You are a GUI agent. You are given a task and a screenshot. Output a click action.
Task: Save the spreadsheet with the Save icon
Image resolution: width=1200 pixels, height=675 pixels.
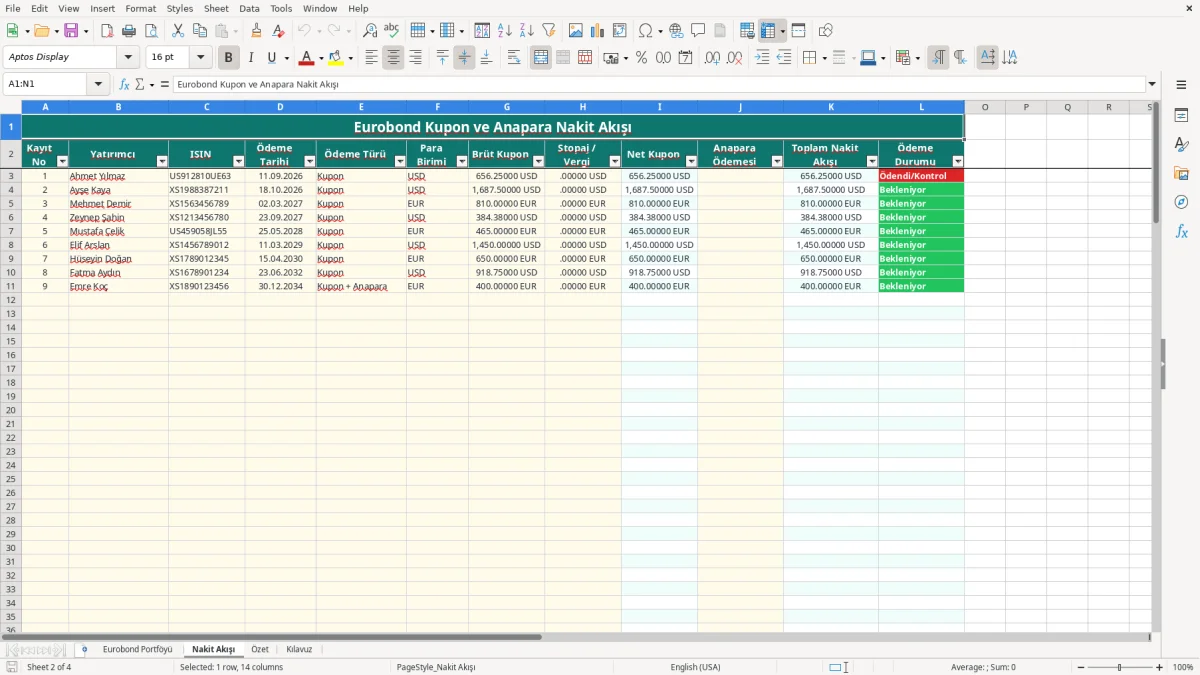[x=71, y=31]
